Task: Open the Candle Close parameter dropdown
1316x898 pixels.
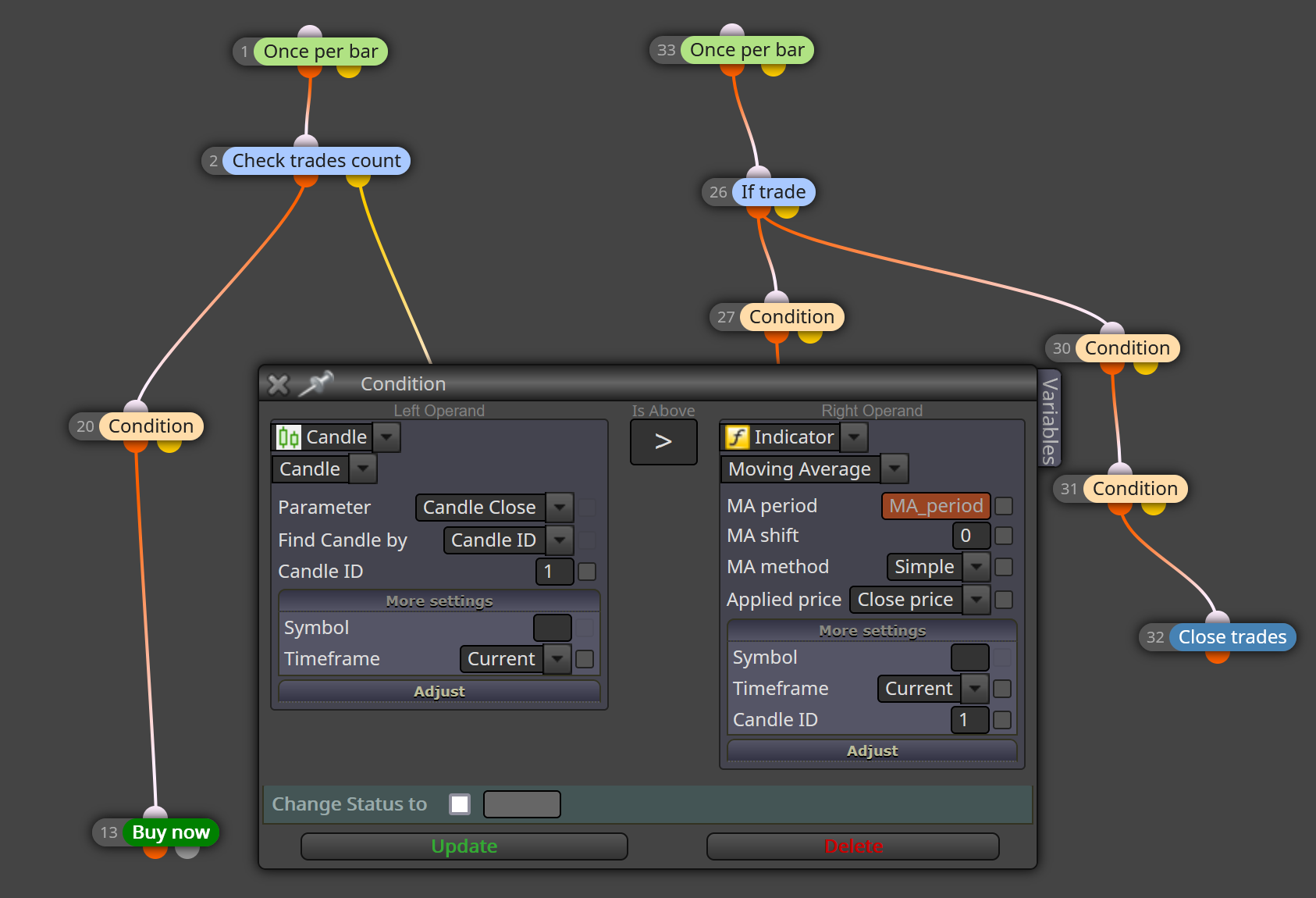Action: (559, 508)
